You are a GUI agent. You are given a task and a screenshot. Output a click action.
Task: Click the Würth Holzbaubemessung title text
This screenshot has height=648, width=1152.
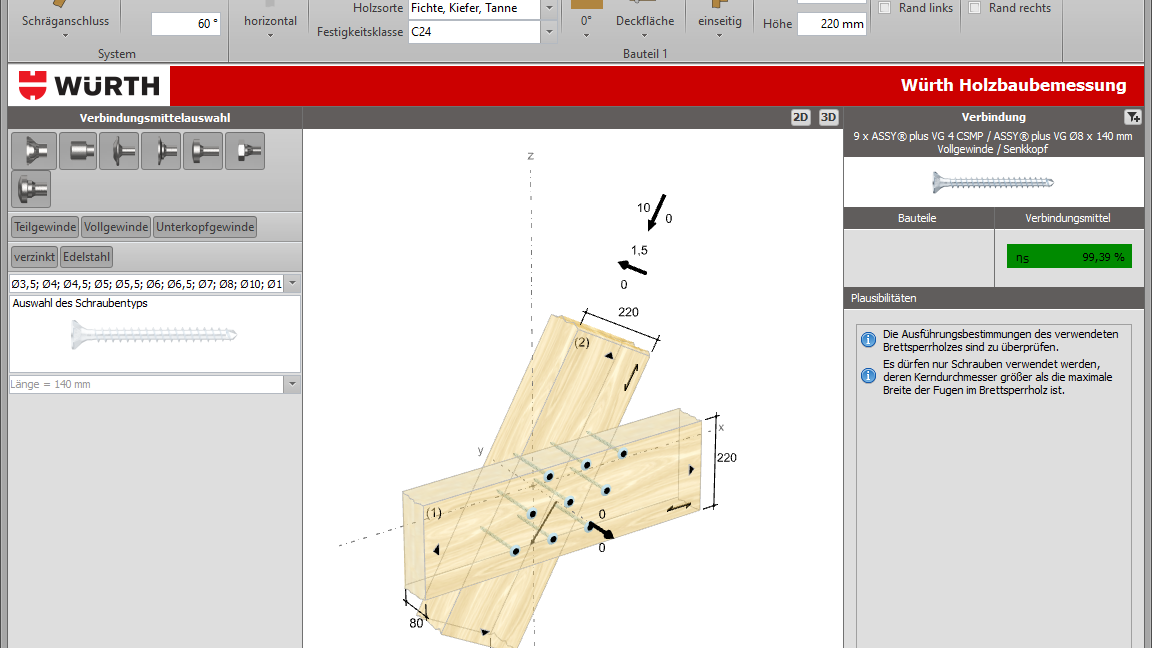[x=1013, y=85]
